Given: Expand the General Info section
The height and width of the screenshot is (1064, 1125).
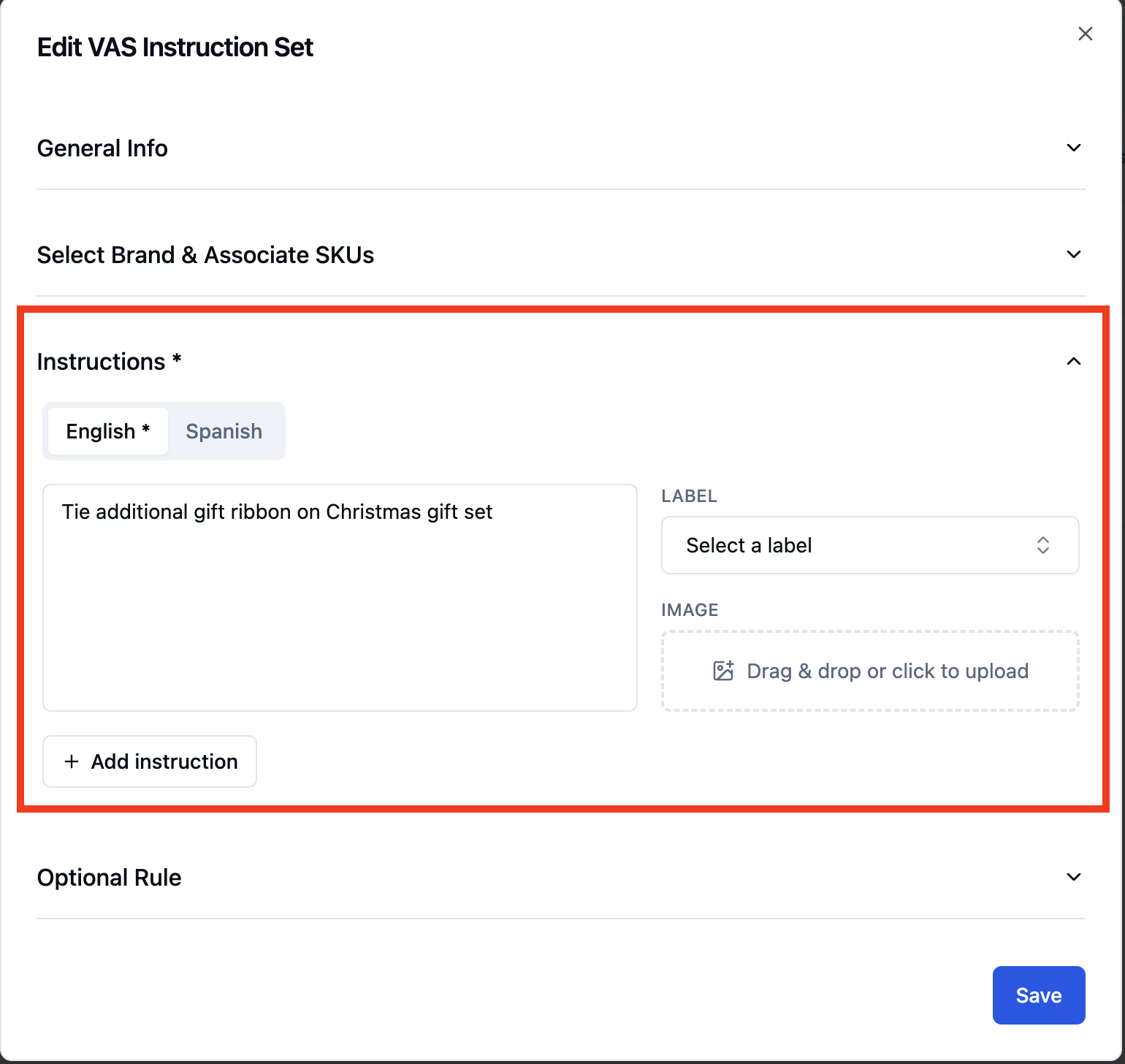Looking at the screenshot, I should pos(560,148).
